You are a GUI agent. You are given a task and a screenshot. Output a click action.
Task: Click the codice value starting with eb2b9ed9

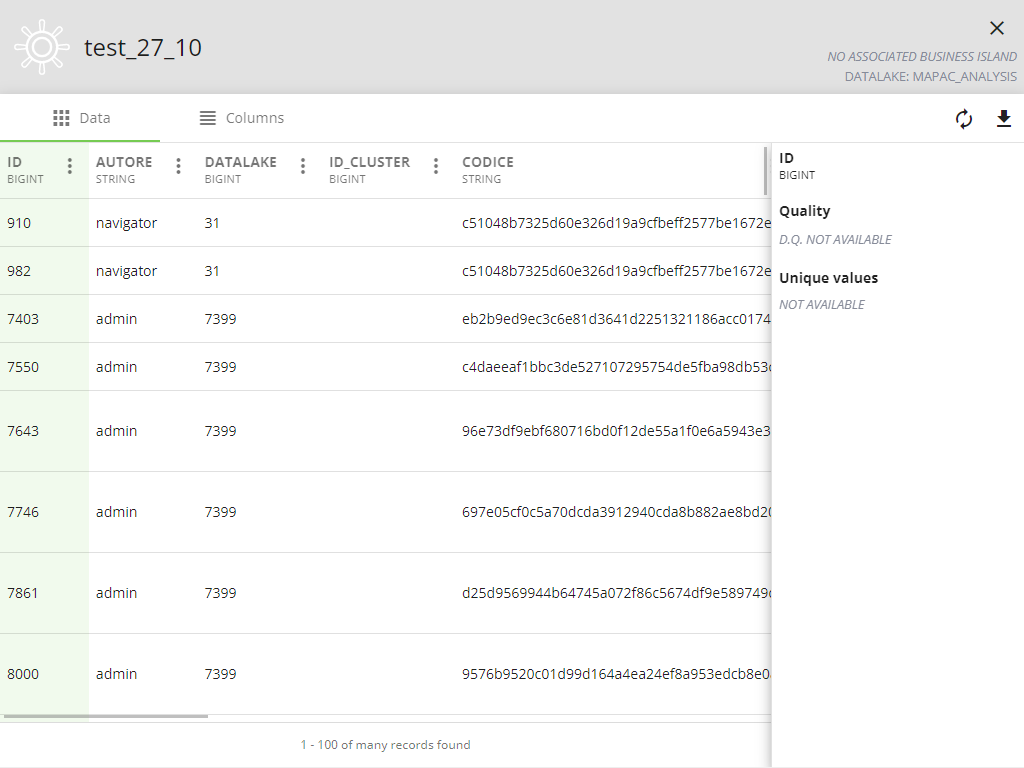pos(615,319)
